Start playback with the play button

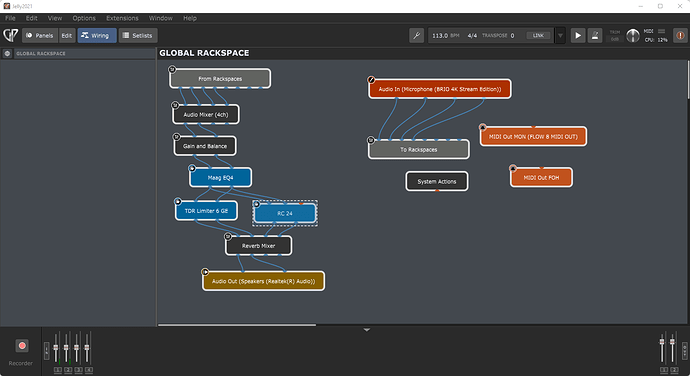click(578, 36)
